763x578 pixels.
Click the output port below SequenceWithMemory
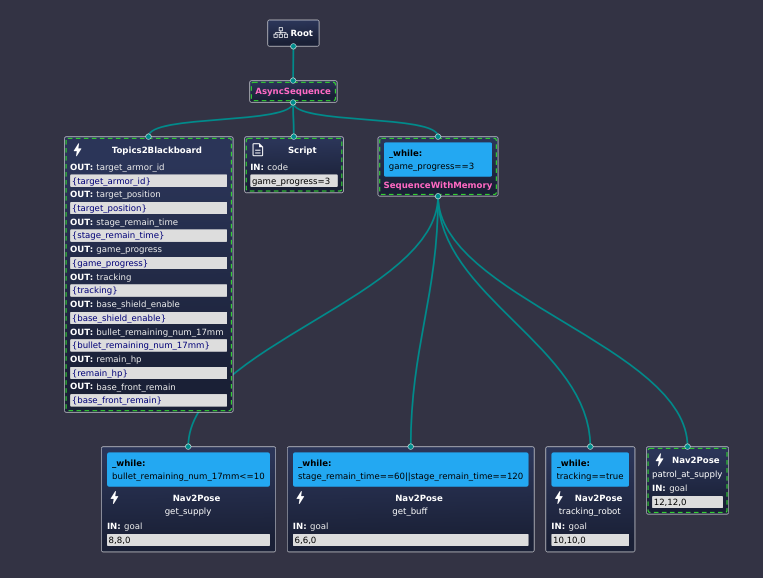click(438, 197)
